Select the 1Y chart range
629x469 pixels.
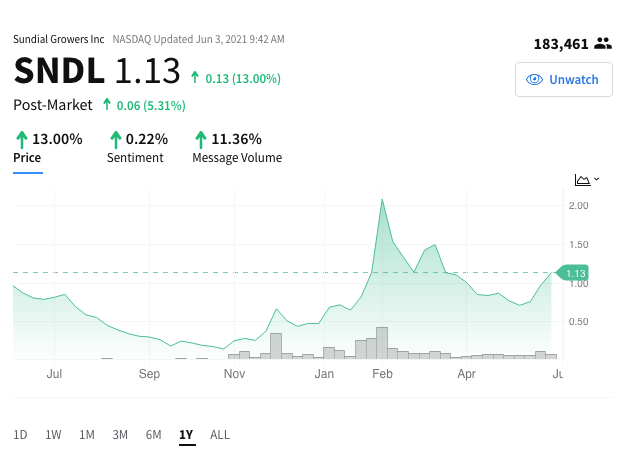coord(186,435)
